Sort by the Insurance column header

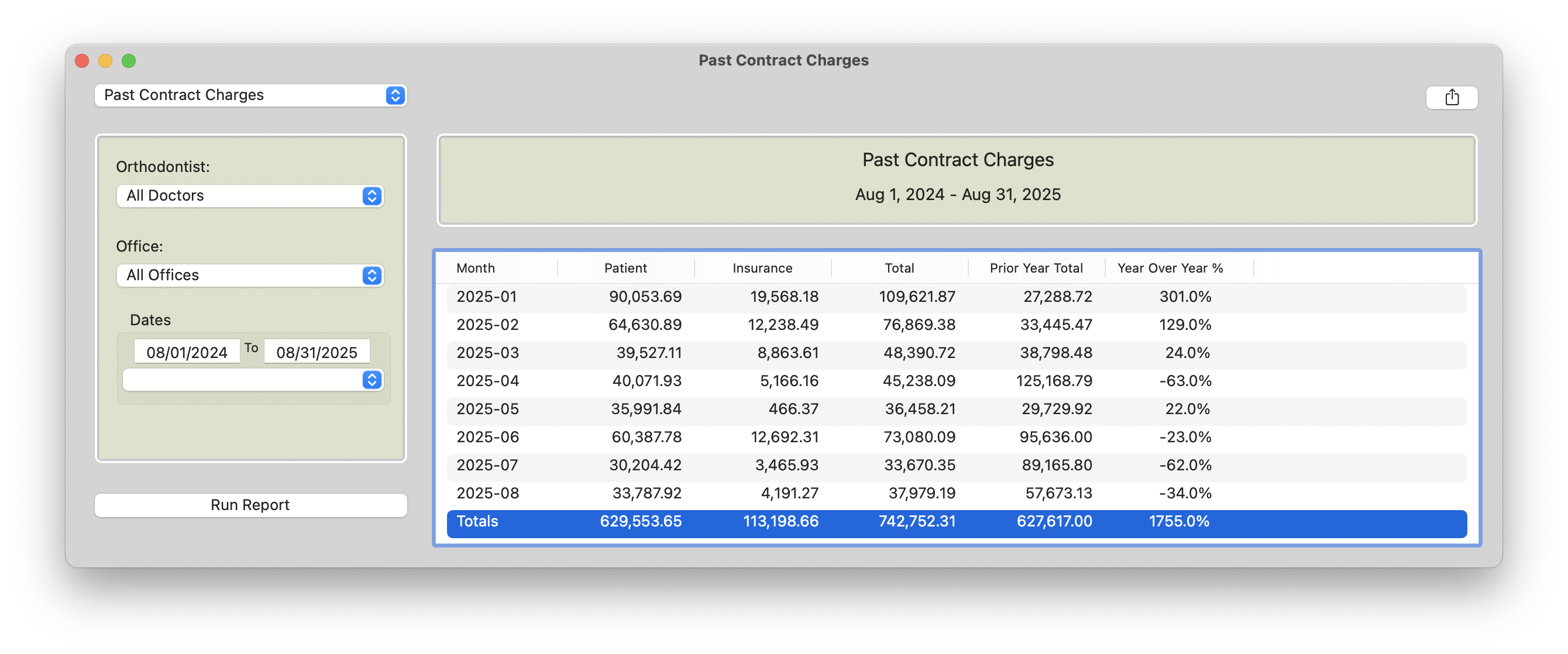(x=762, y=268)
